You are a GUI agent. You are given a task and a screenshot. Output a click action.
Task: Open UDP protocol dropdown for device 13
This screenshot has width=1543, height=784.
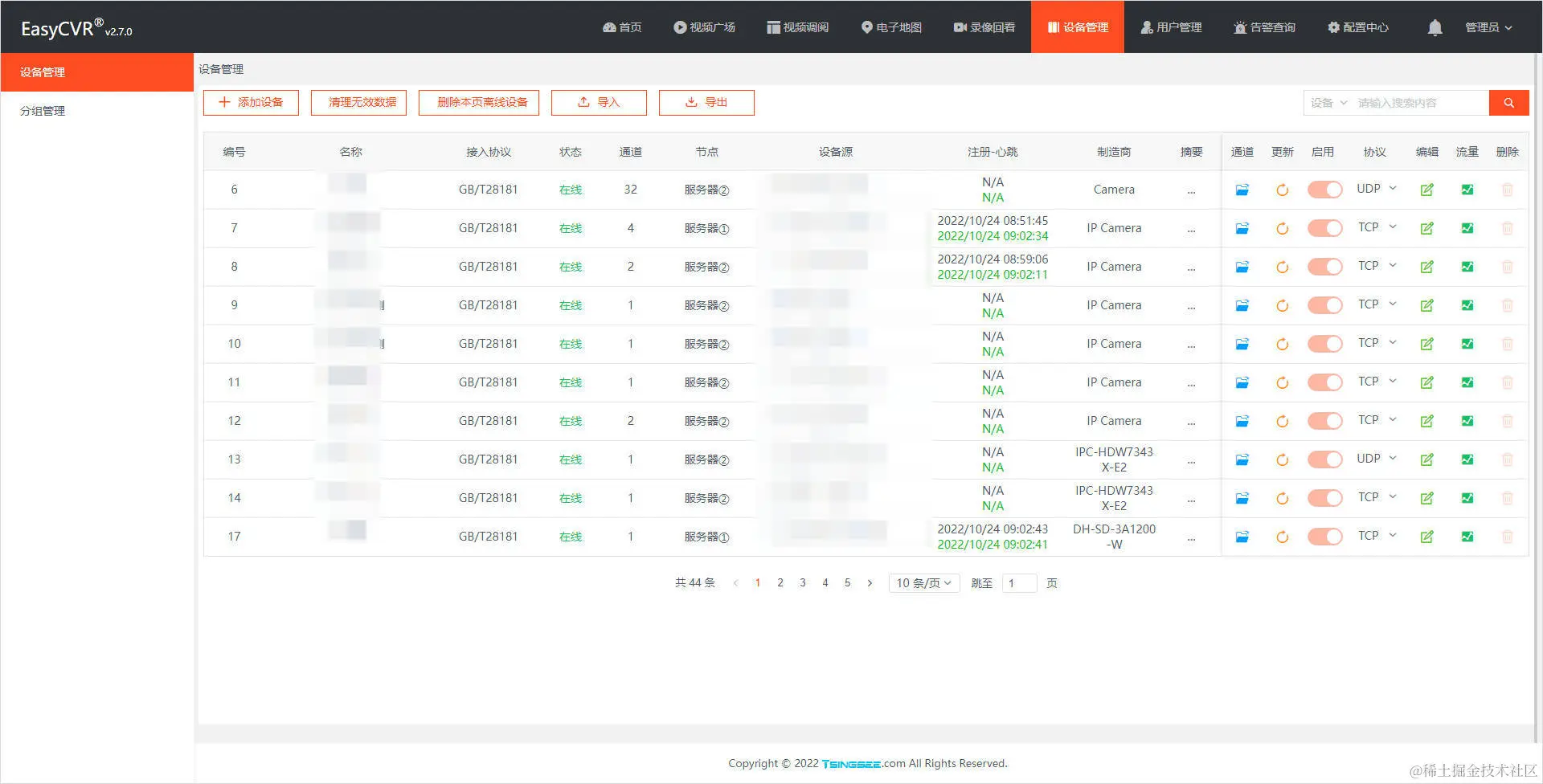[1376, 459]
